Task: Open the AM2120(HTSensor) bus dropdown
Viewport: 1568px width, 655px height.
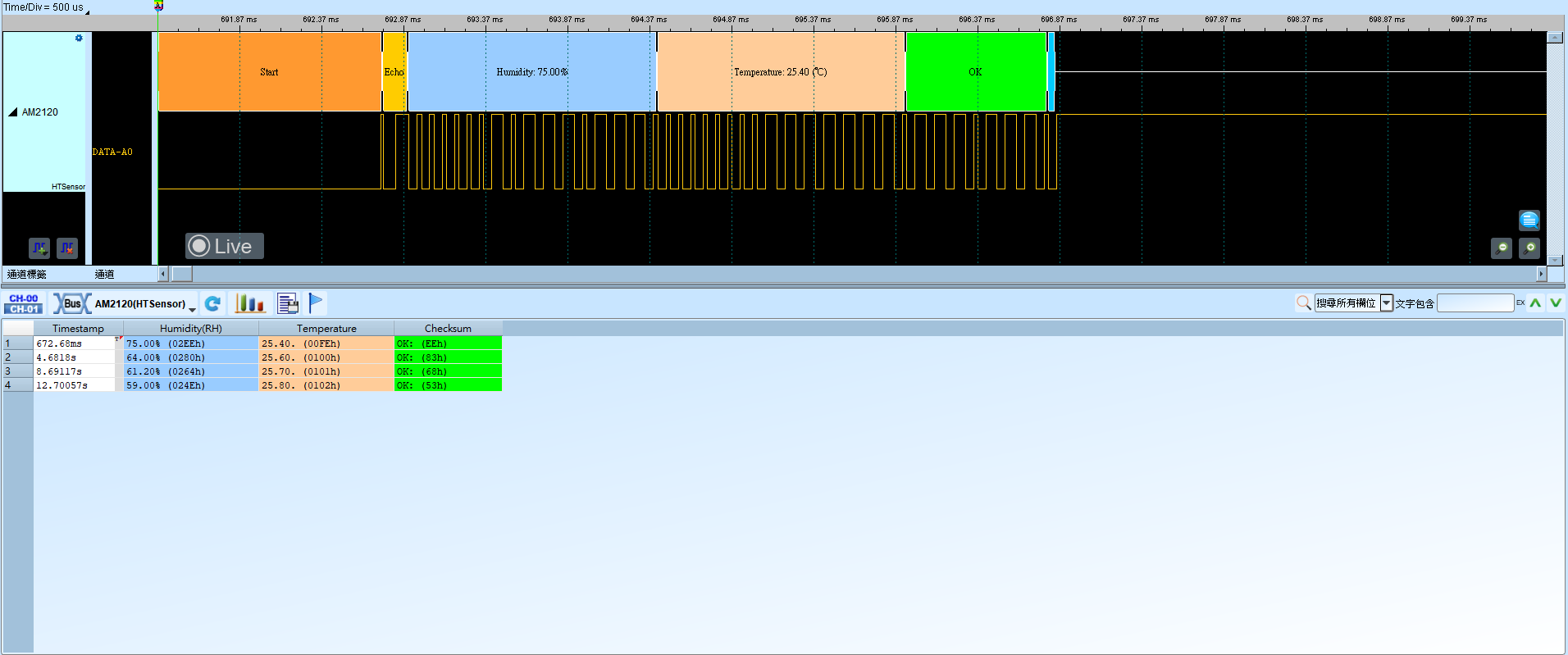Action: [192, 309]
